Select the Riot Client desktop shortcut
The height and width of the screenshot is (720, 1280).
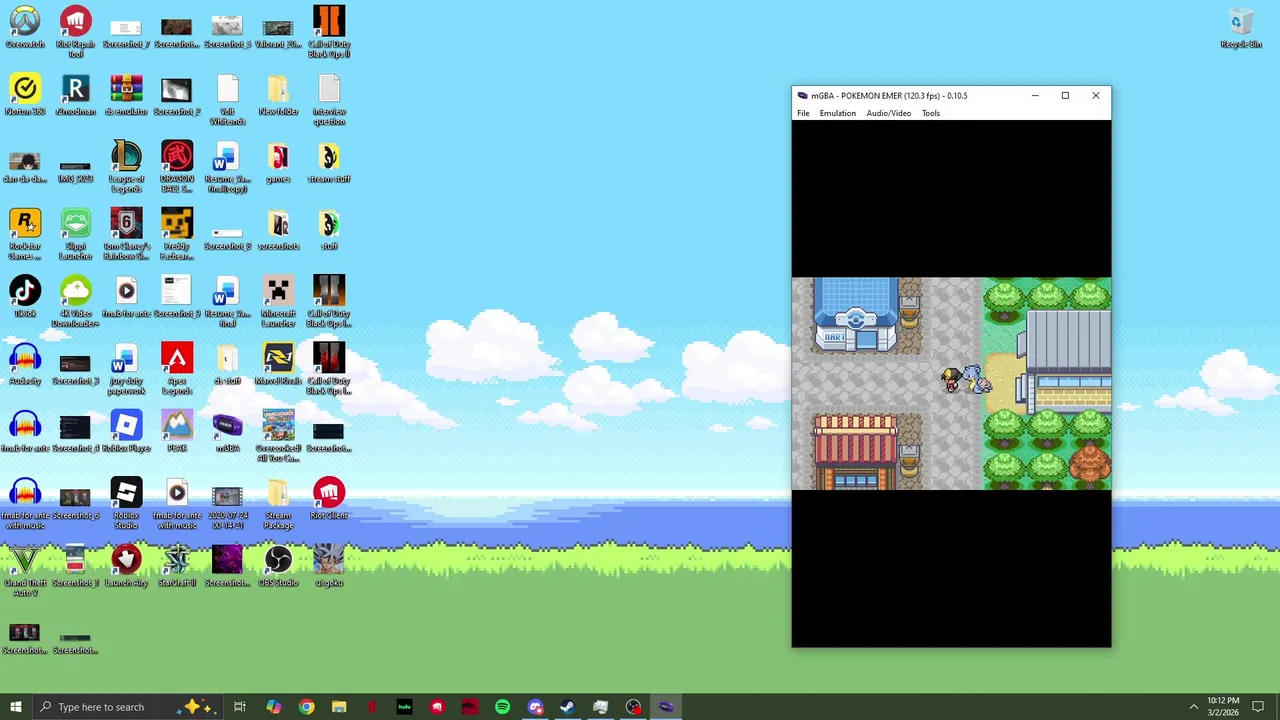pos(329,499)
